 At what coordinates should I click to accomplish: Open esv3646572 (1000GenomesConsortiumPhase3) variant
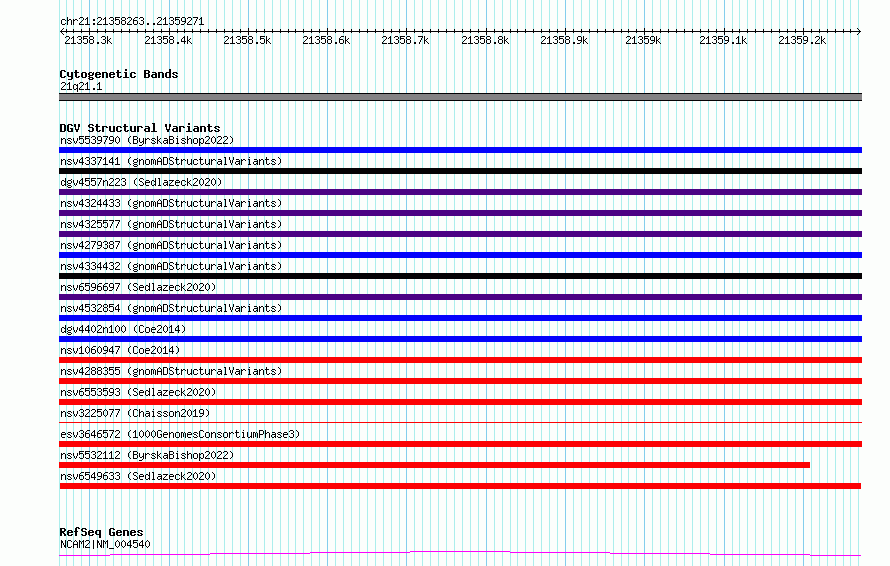180,434
